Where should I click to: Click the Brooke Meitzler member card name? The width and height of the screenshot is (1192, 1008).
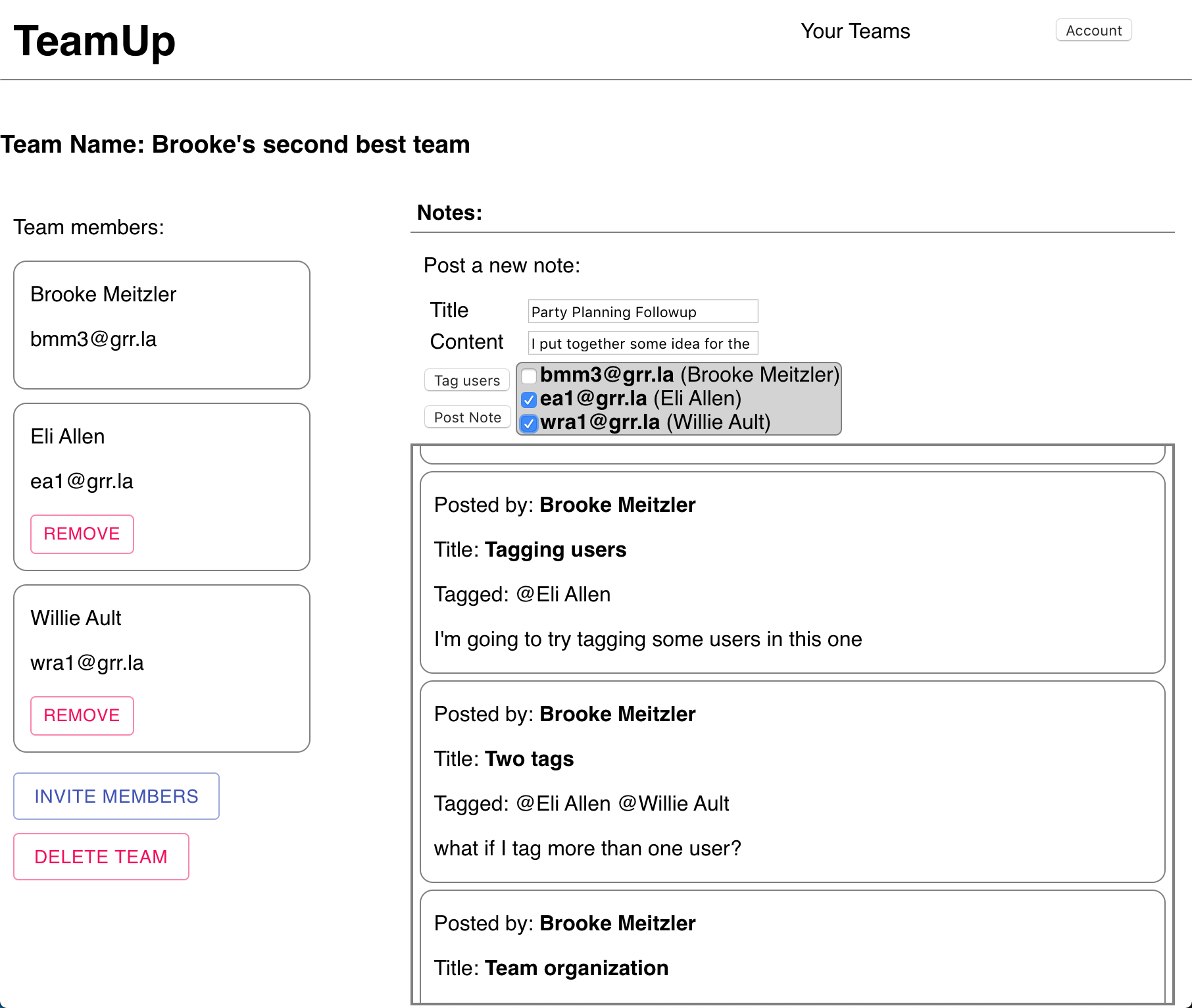[x=103, y=294]
